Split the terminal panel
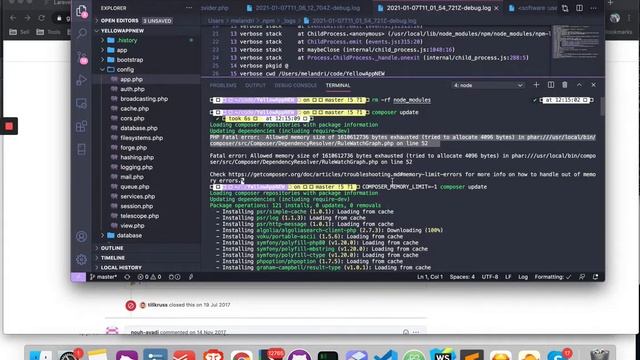The height and width of the screenshot is (360, 640). (551, 85)
